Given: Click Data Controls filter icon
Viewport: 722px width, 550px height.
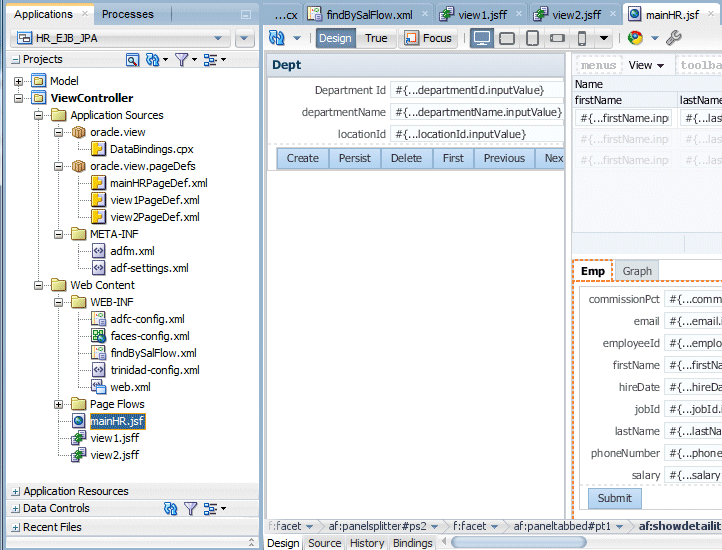Looking at the screenshot, I should click(x=191, y=509).
